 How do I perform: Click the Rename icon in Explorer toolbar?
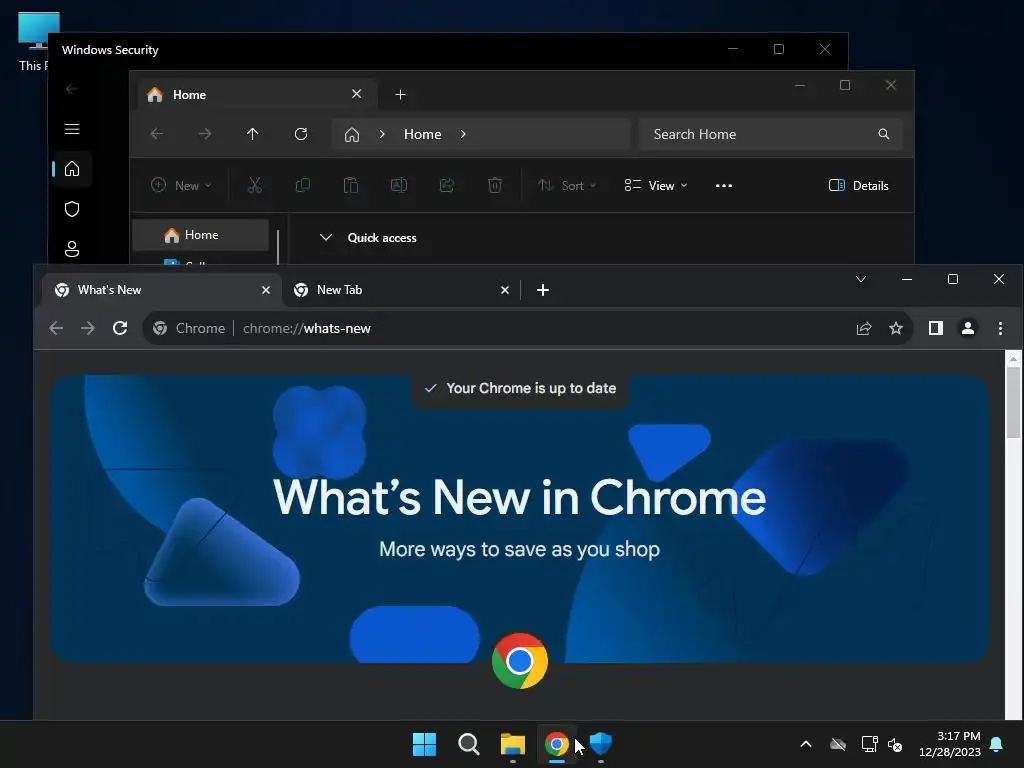[399, 185]
